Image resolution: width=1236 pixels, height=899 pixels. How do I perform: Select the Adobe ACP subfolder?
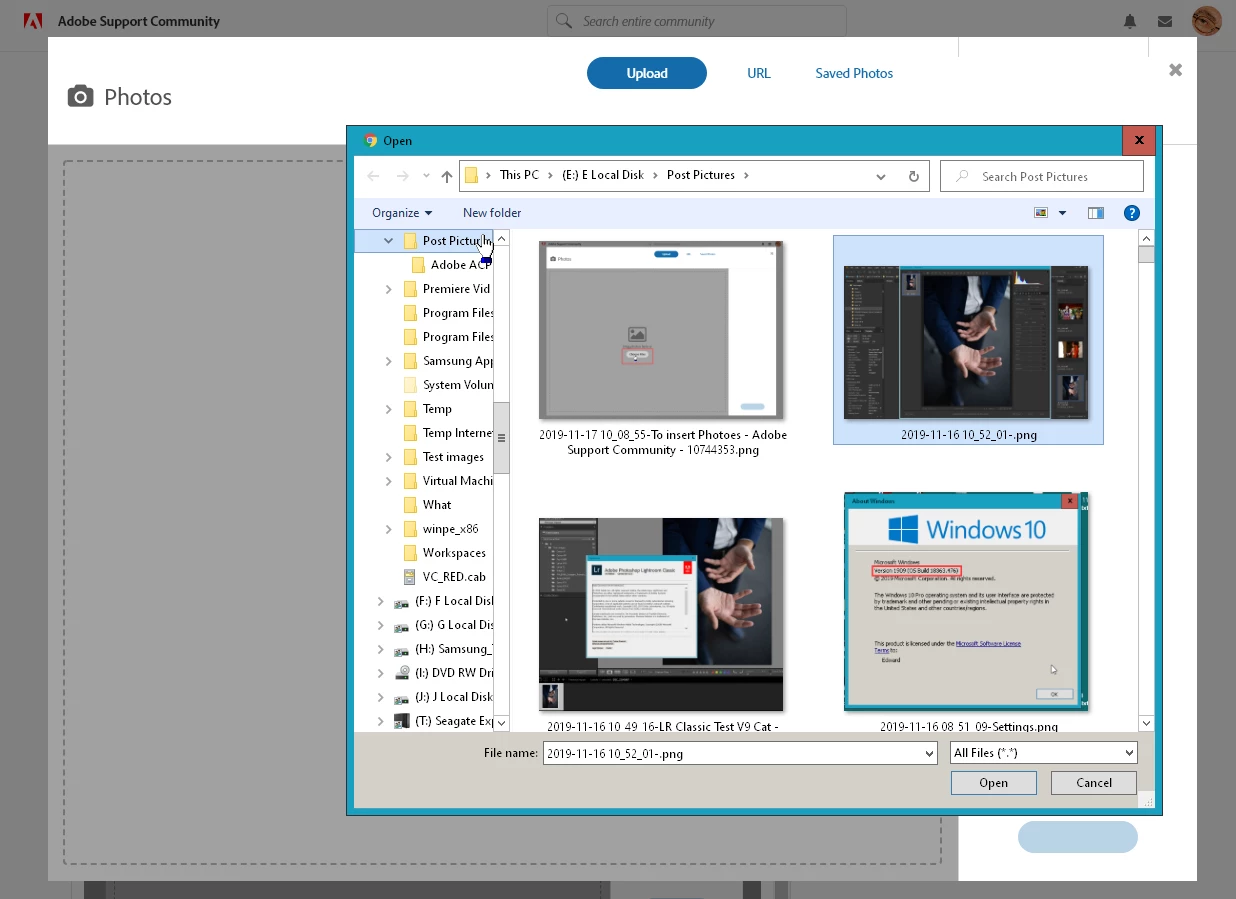point(452,265)
